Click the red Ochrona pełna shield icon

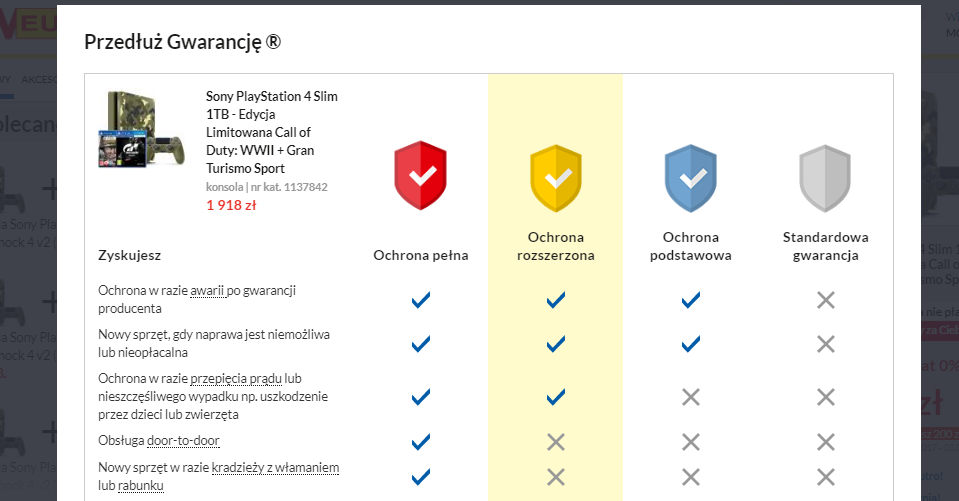click(x=420, y=175)
